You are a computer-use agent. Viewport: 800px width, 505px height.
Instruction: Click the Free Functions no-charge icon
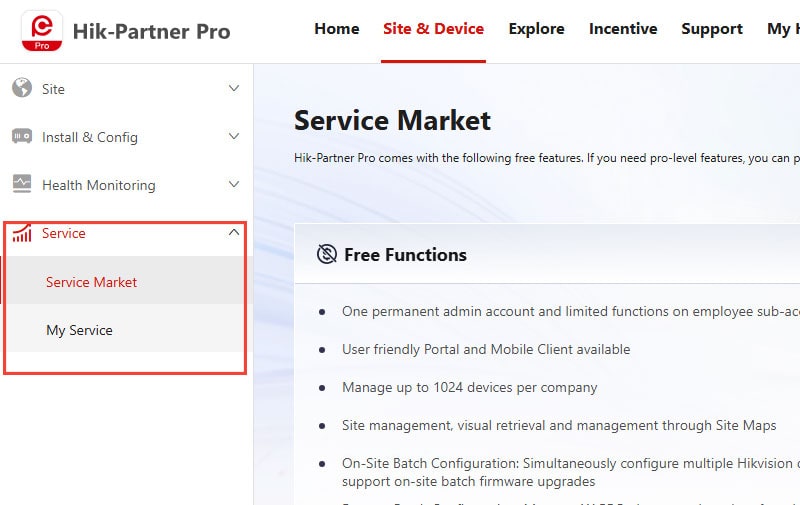pos(327,254)
